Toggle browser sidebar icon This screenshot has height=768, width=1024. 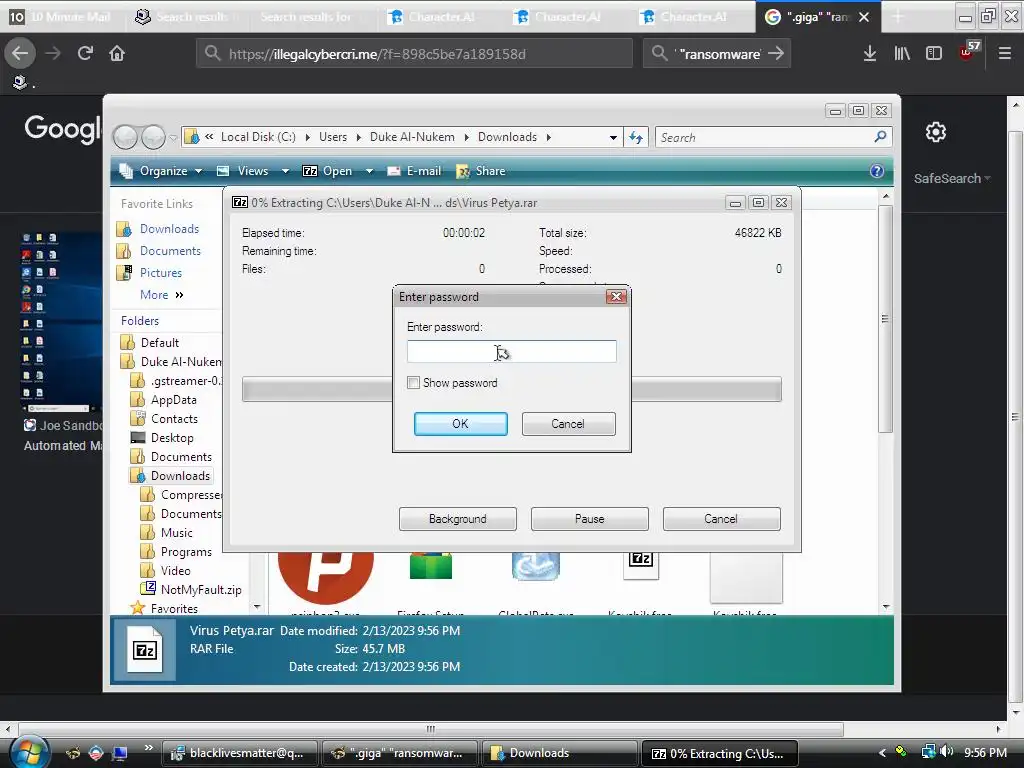click(x=934, y=54)
